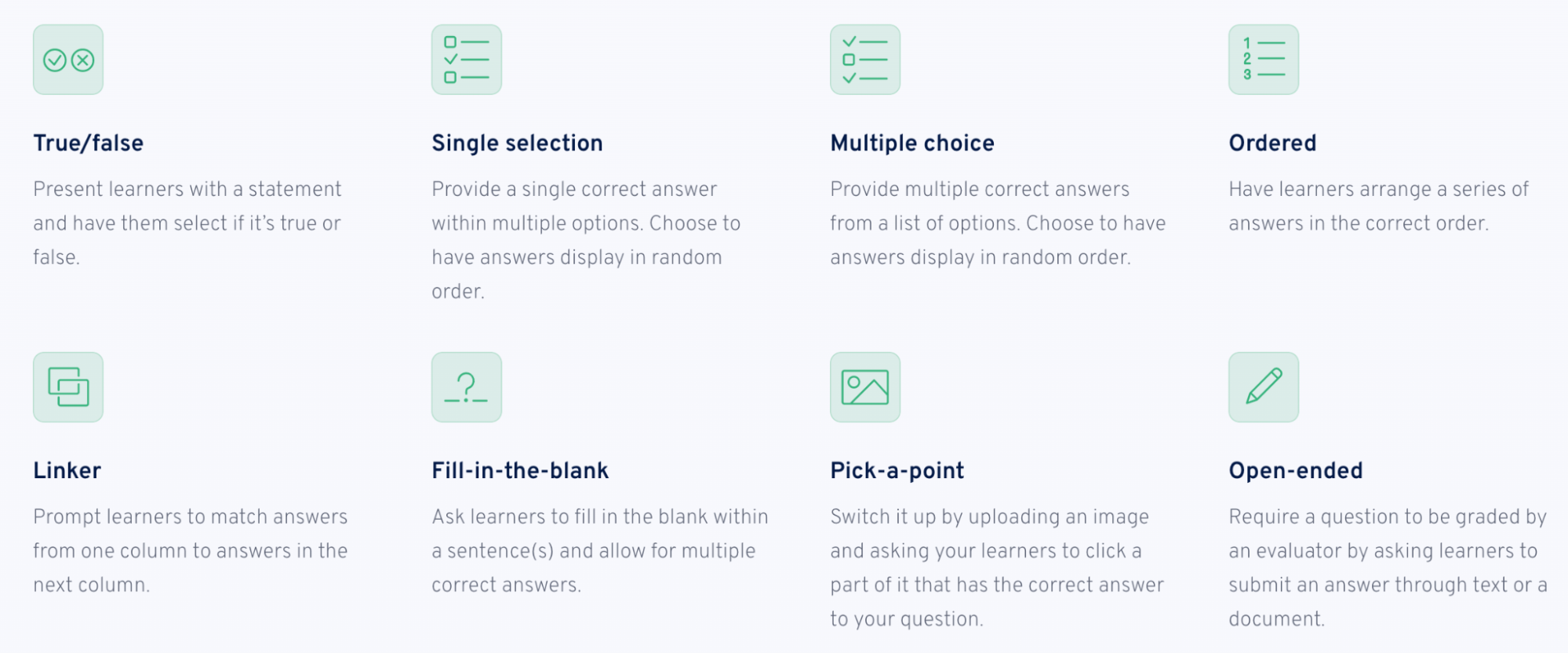Click the Ordered description about arranging answers
Screen dimensions: 1568x653
click(1378, 206)
